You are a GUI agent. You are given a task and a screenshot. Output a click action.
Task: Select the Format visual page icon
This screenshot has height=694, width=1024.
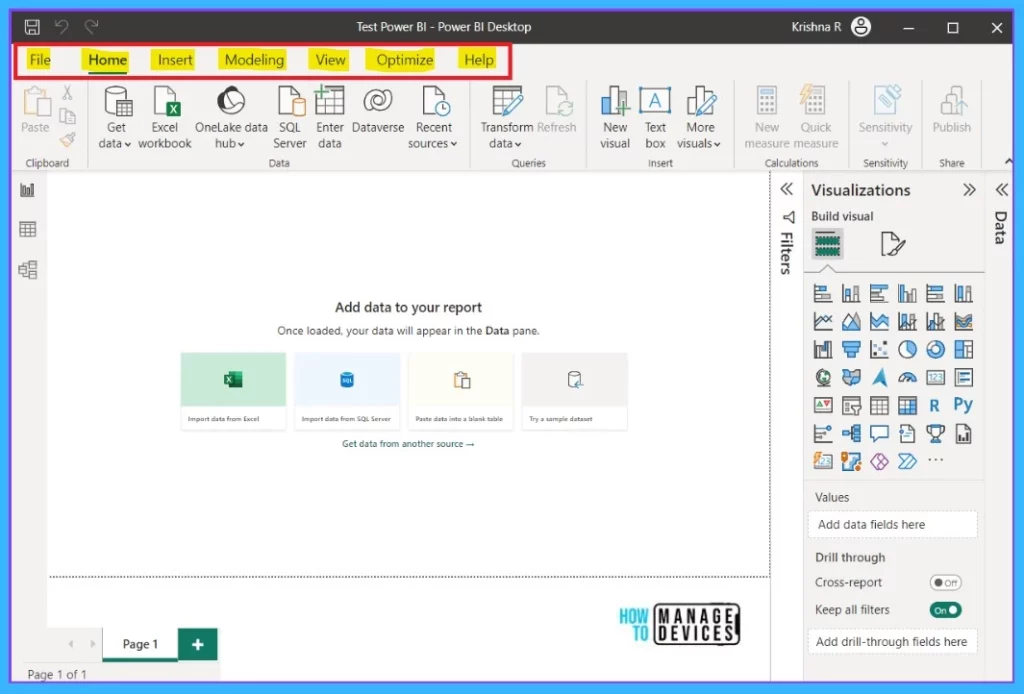pyautogui.click(x=892, y=244)
